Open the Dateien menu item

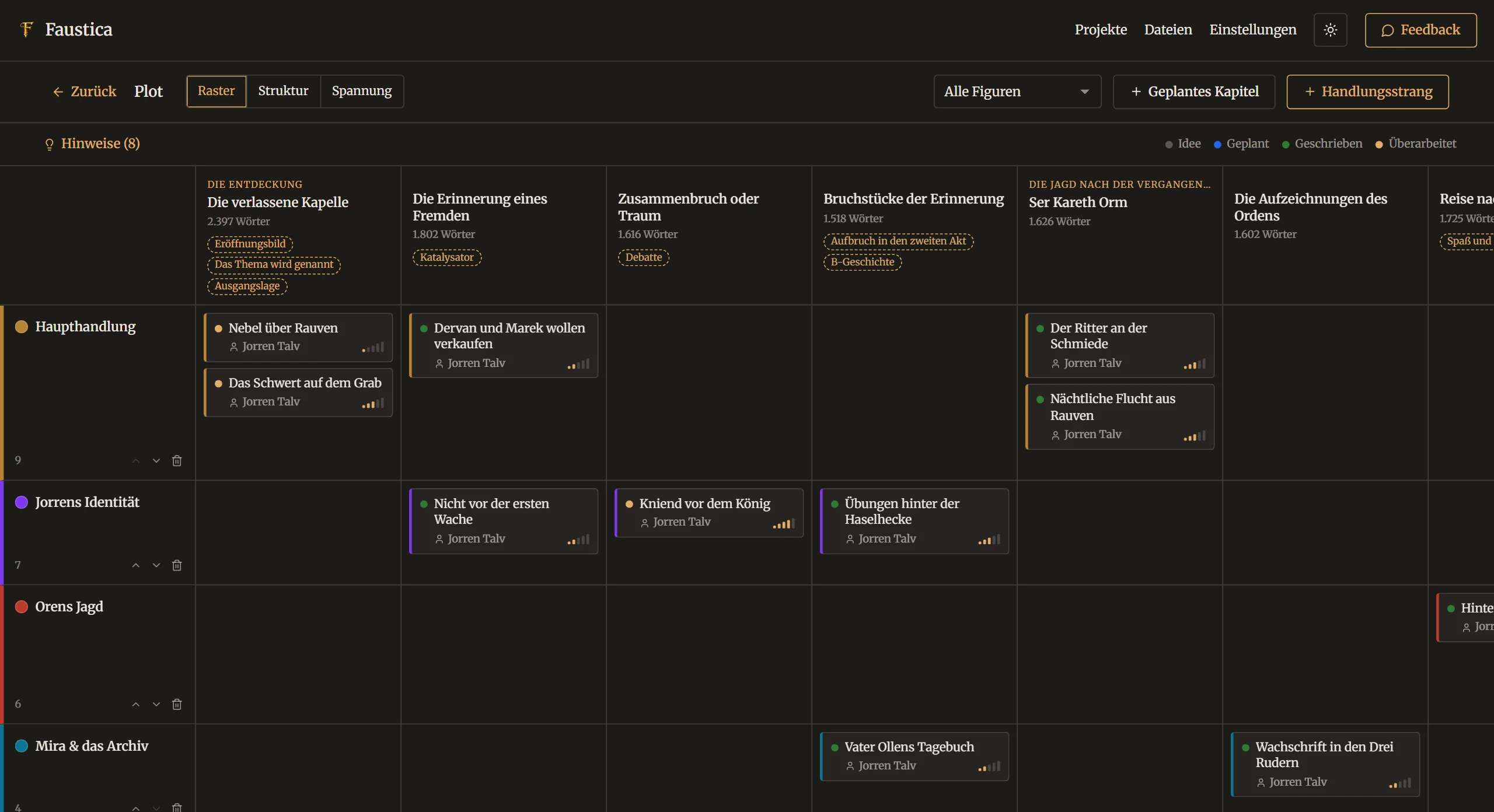[x=1168, y=30]
